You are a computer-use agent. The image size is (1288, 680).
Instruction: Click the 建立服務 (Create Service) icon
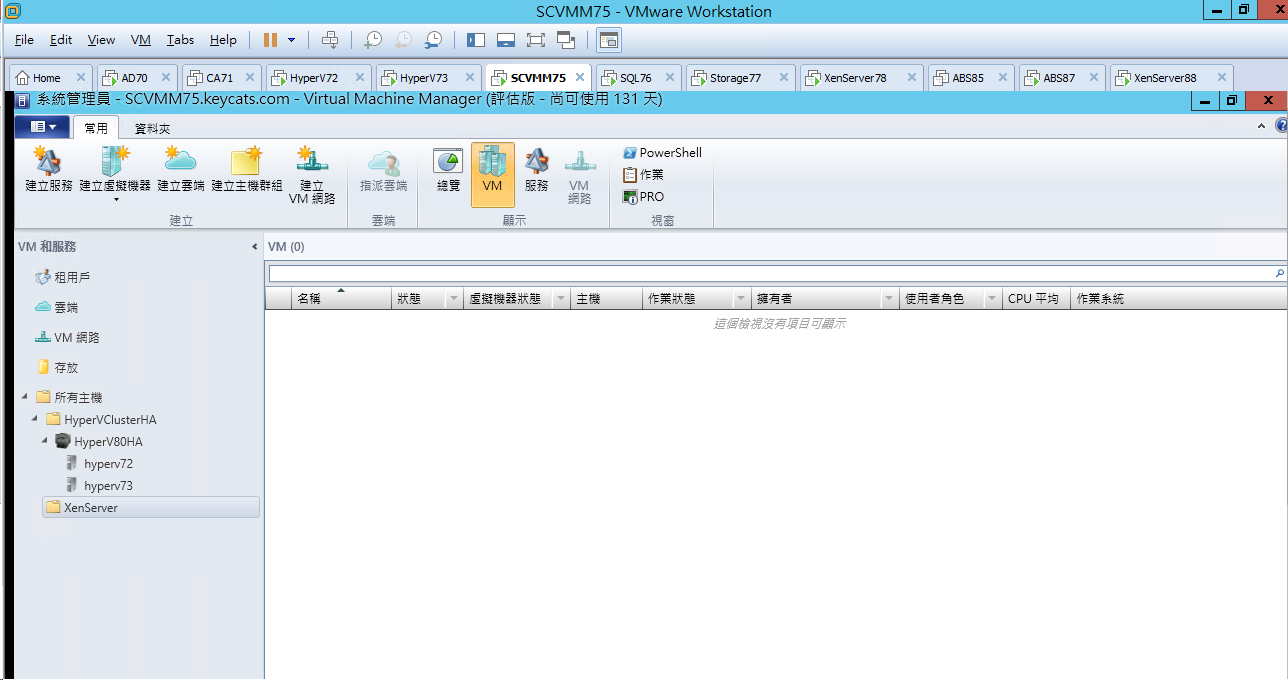coord(48,170)
